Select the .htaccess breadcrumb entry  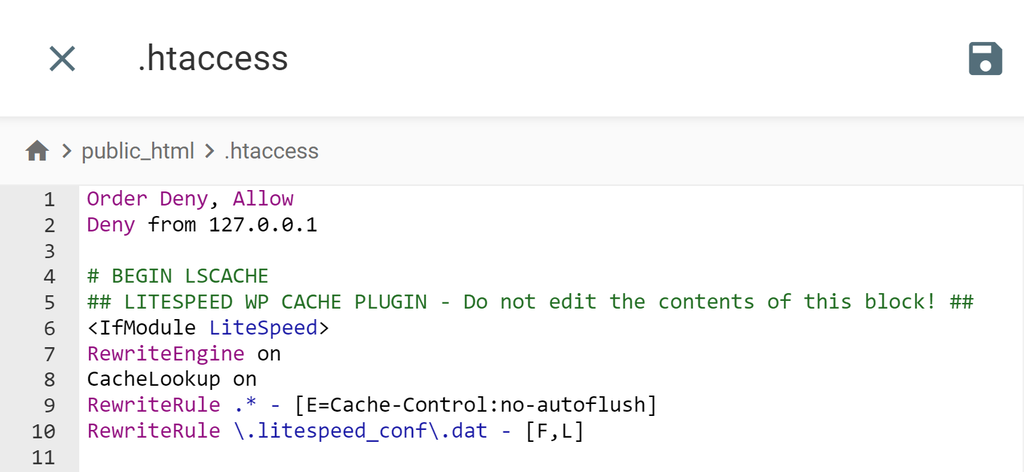(271, 151)
